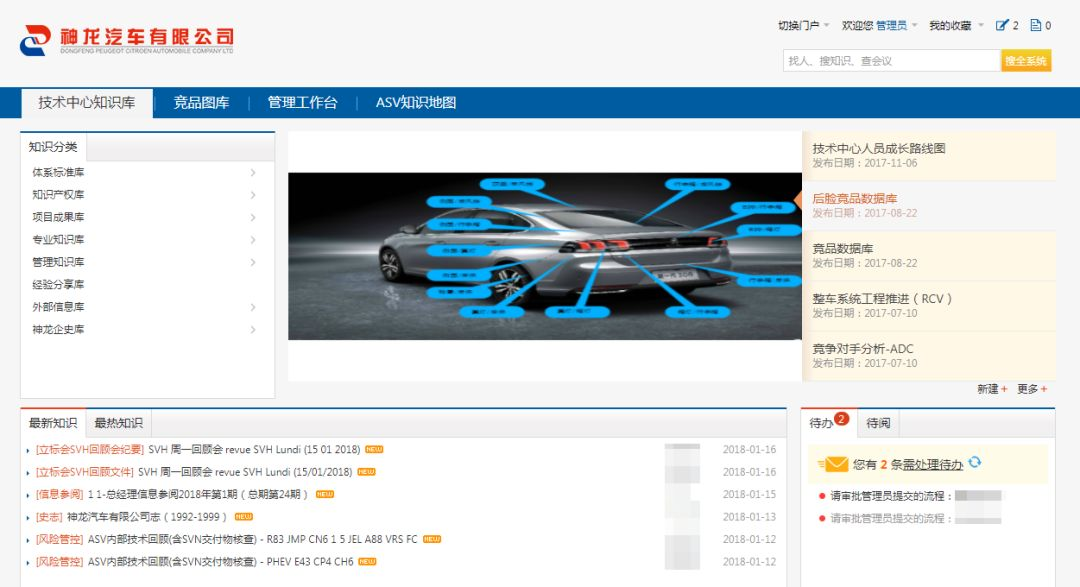Viewport: 1080px width, 587px height.
Task: Expand the 神龙企史库 category arrow
Action: pyautogui.click(x=253, y=329)
